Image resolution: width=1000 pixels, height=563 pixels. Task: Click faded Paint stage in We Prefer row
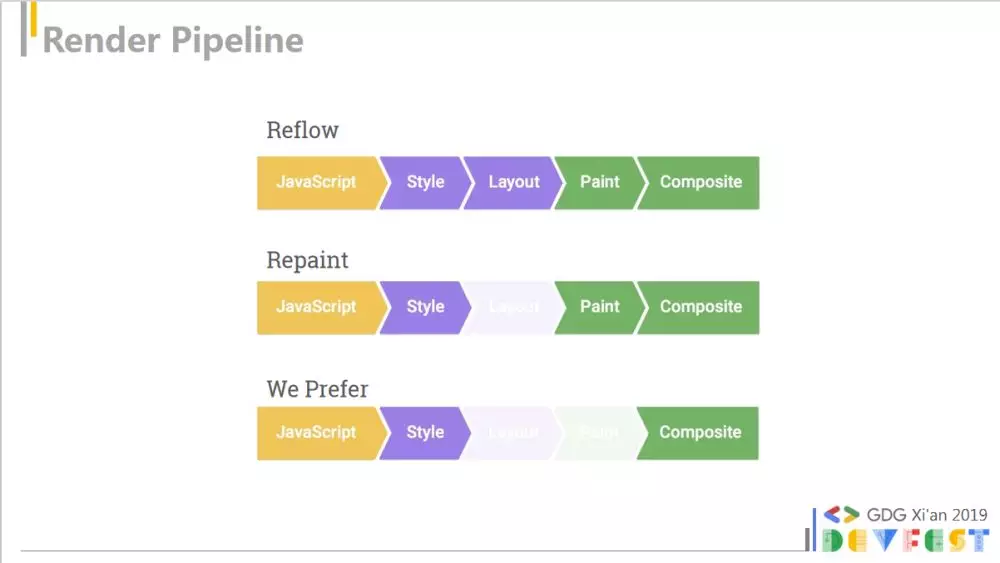pos(599,433)
